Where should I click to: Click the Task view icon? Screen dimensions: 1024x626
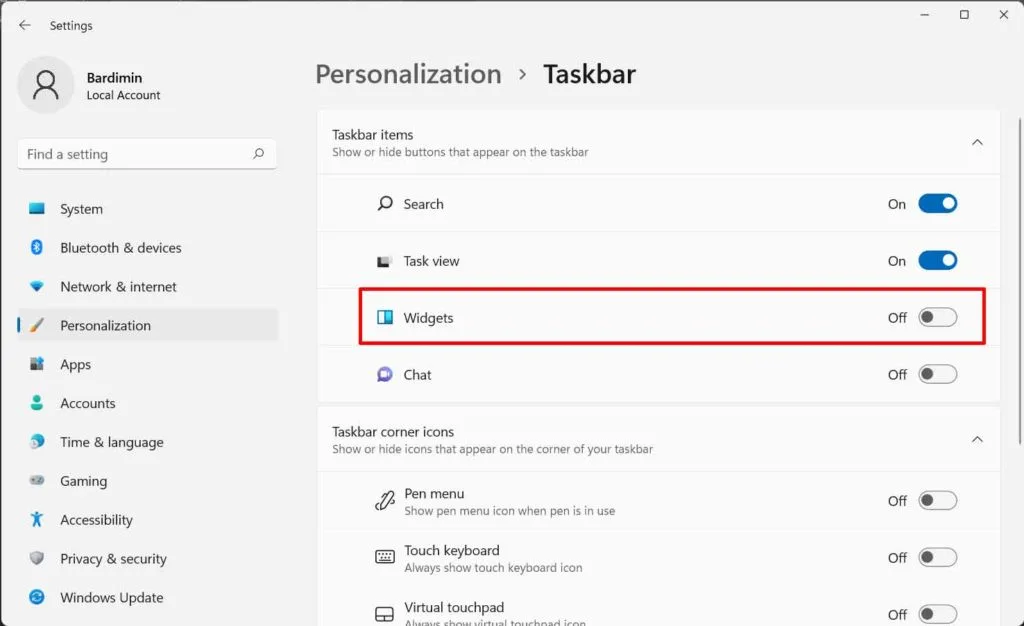384,261
